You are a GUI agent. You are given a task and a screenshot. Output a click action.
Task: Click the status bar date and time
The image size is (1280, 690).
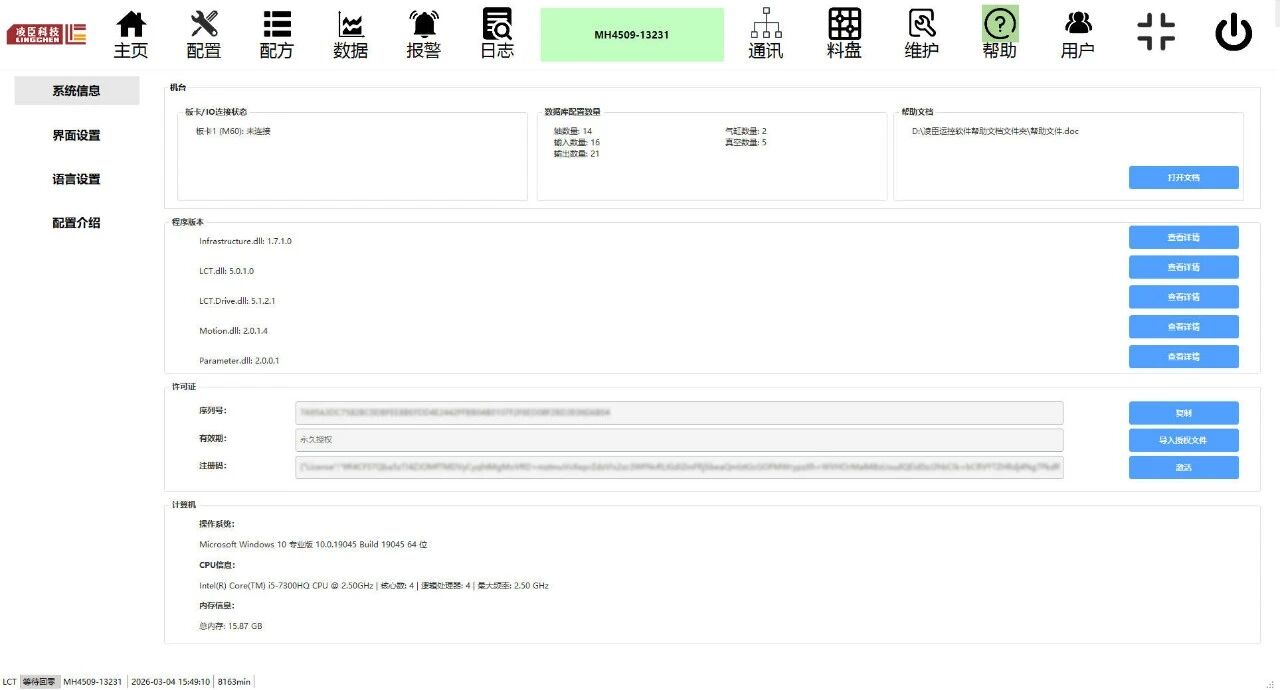tap(171, 682)
